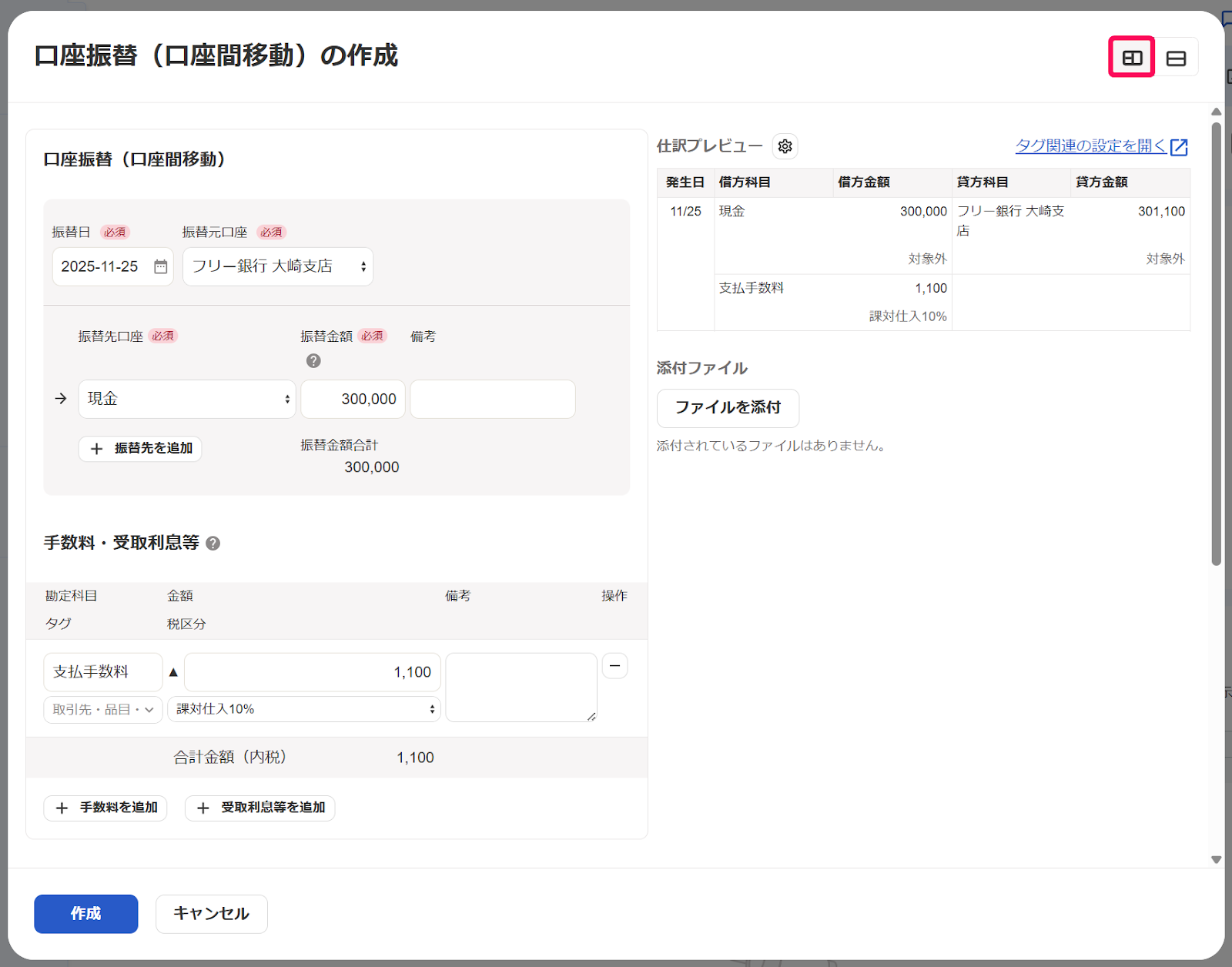1232x967 pixels.
Task: Open tax category dropdown 課対仕入10%
Action: [x=304, y=709]
